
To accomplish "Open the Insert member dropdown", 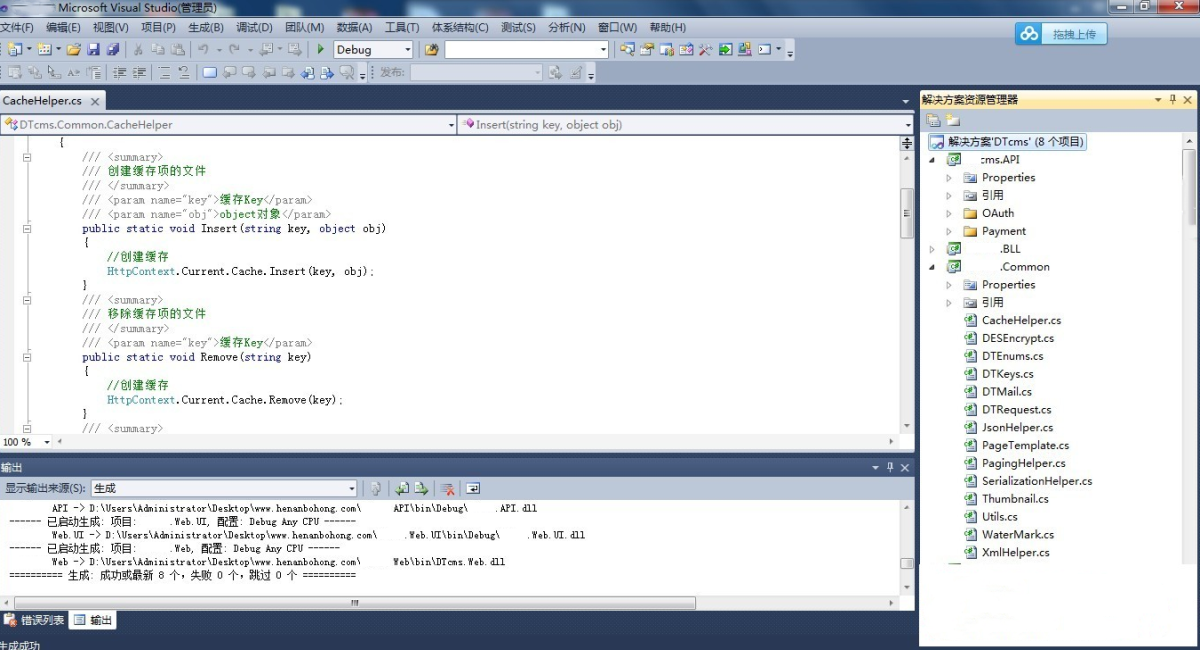I will tap(907, 125).
